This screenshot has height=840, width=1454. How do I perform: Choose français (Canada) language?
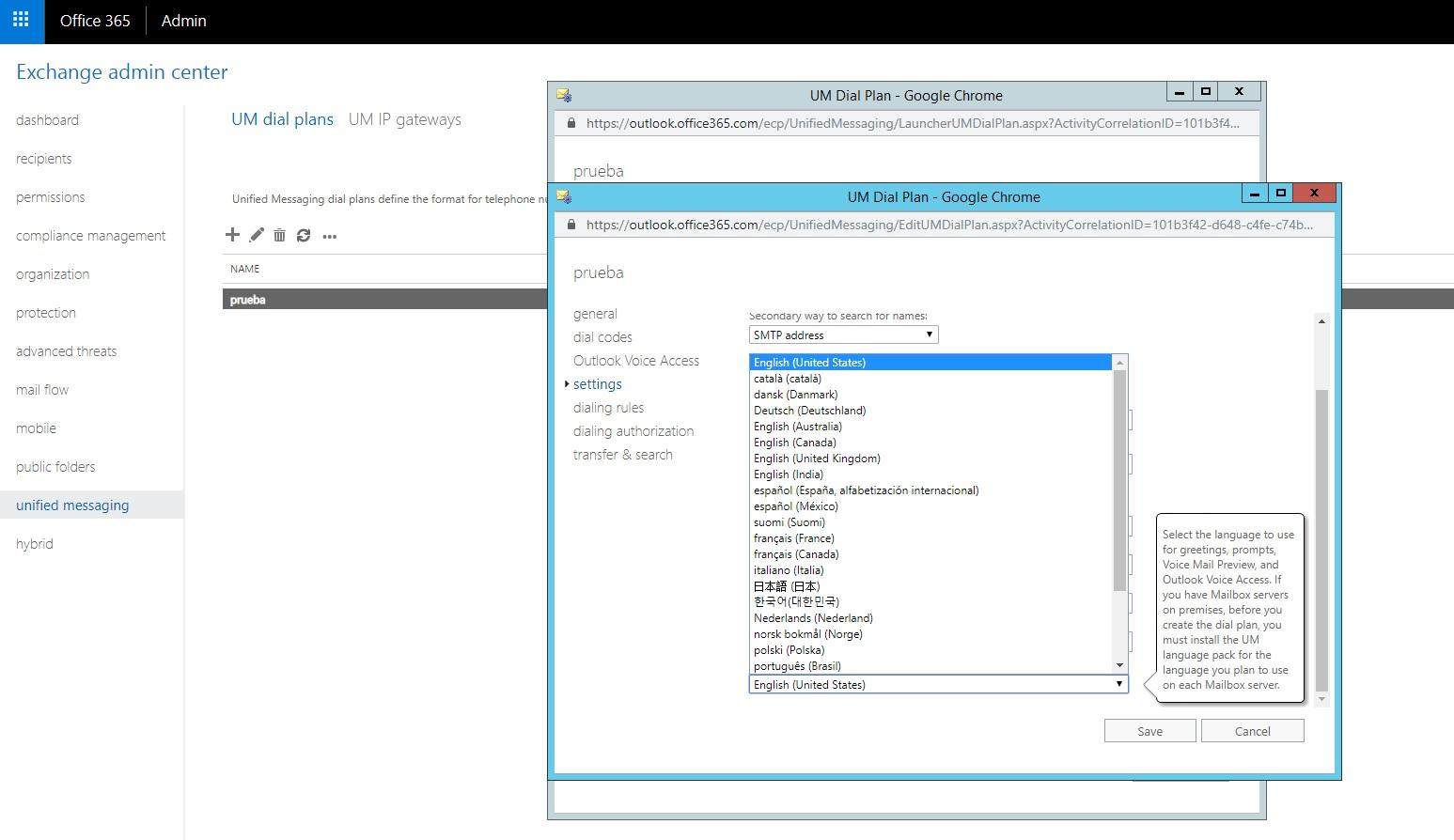930,554
